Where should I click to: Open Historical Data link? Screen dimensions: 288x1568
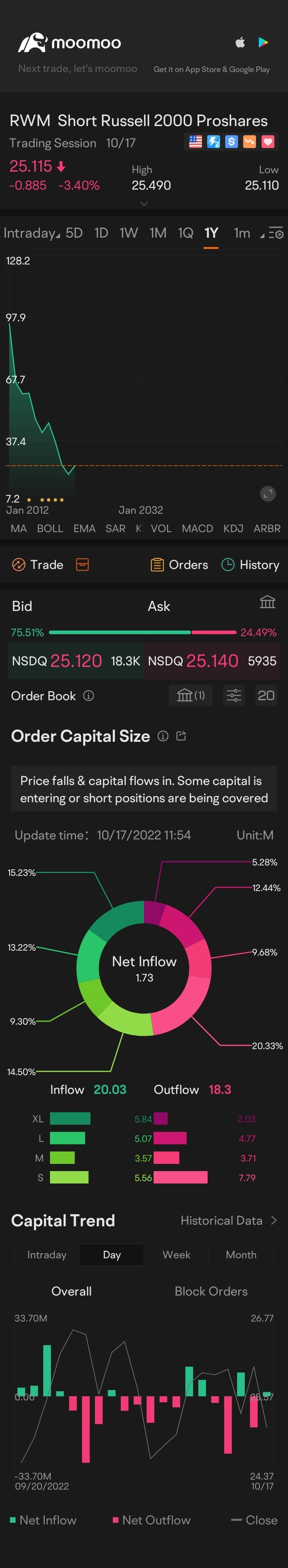pyautogui.click(x=229, y=1220)
